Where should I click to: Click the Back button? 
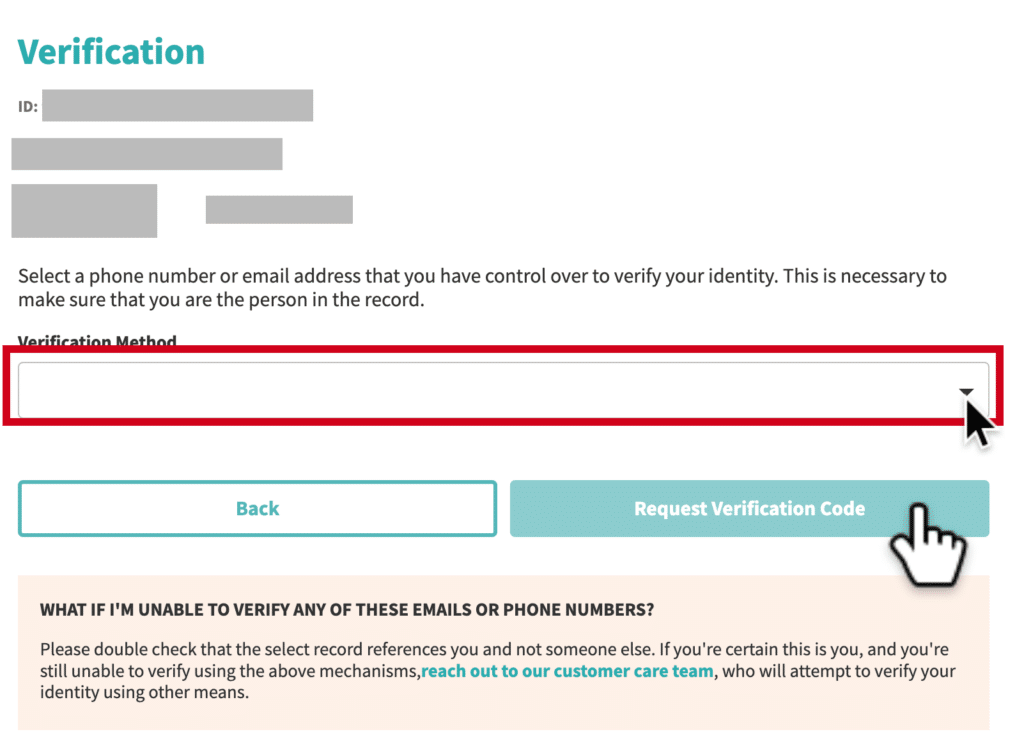pyautogui.click(x=257, y=509)
